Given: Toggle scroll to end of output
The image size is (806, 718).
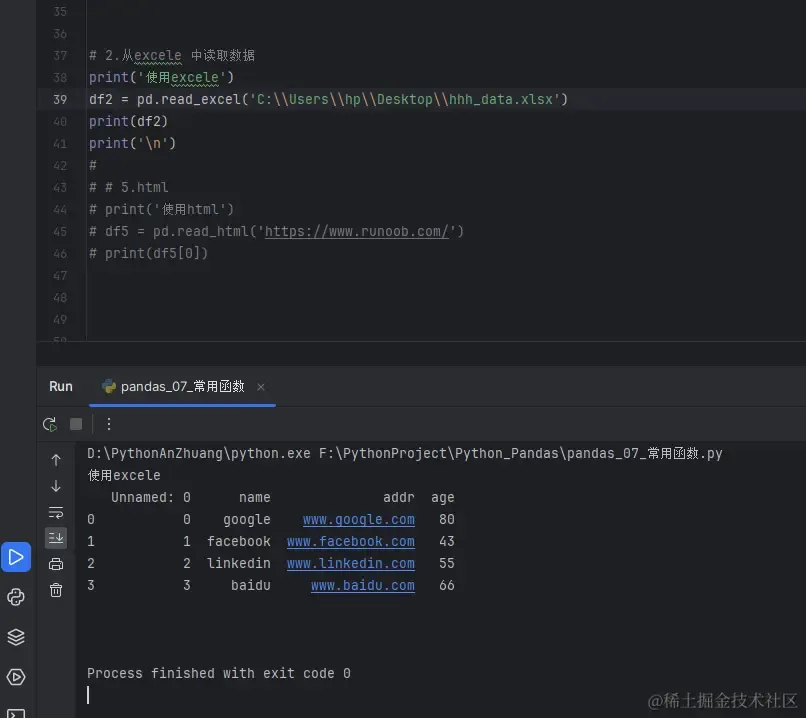Looking at the screenshot, I should click(56, 538).
